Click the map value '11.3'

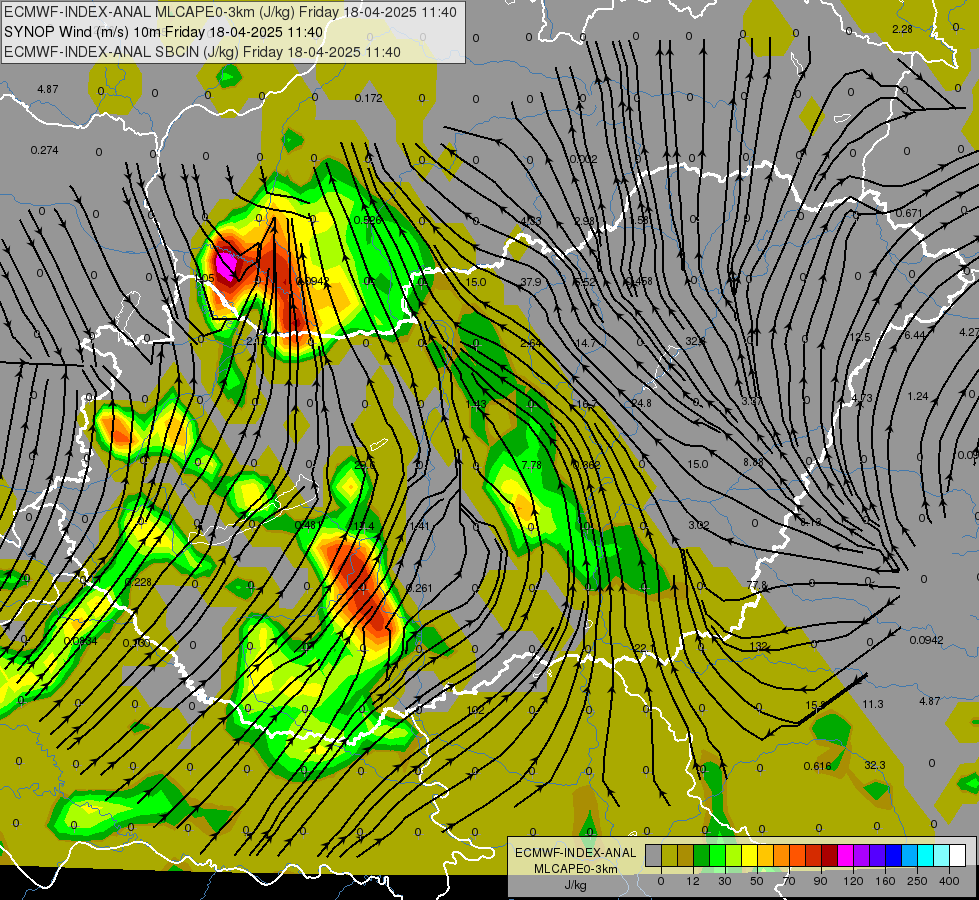[873, 704]
